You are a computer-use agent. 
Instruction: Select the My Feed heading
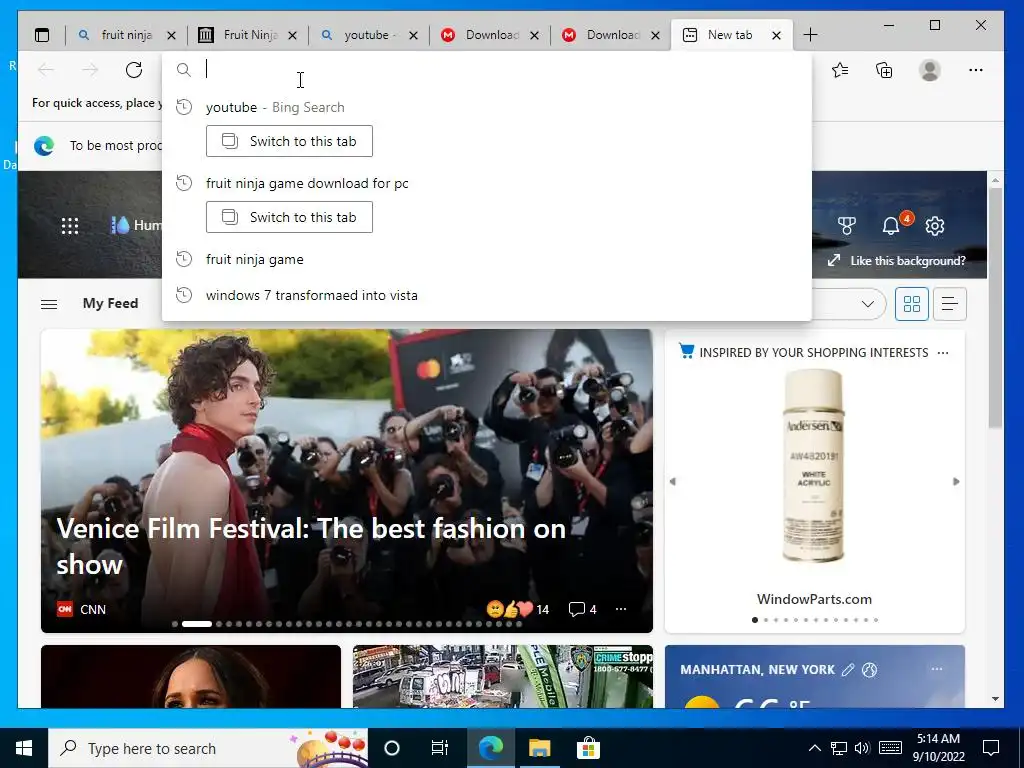110,304
